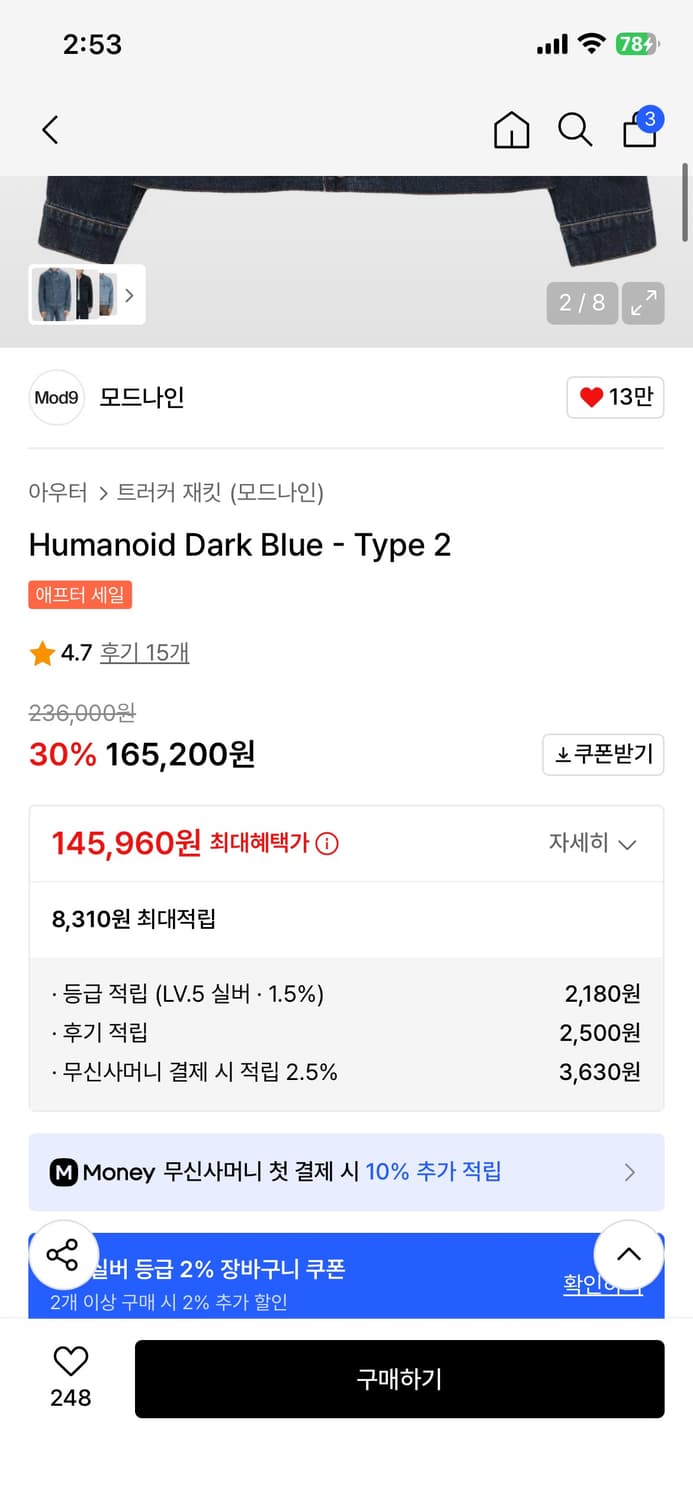This screenshot has width=693, height=1500.
Task: Select the product image thumbnail strip
Action: pyautogui.click(x=86, y=295)
